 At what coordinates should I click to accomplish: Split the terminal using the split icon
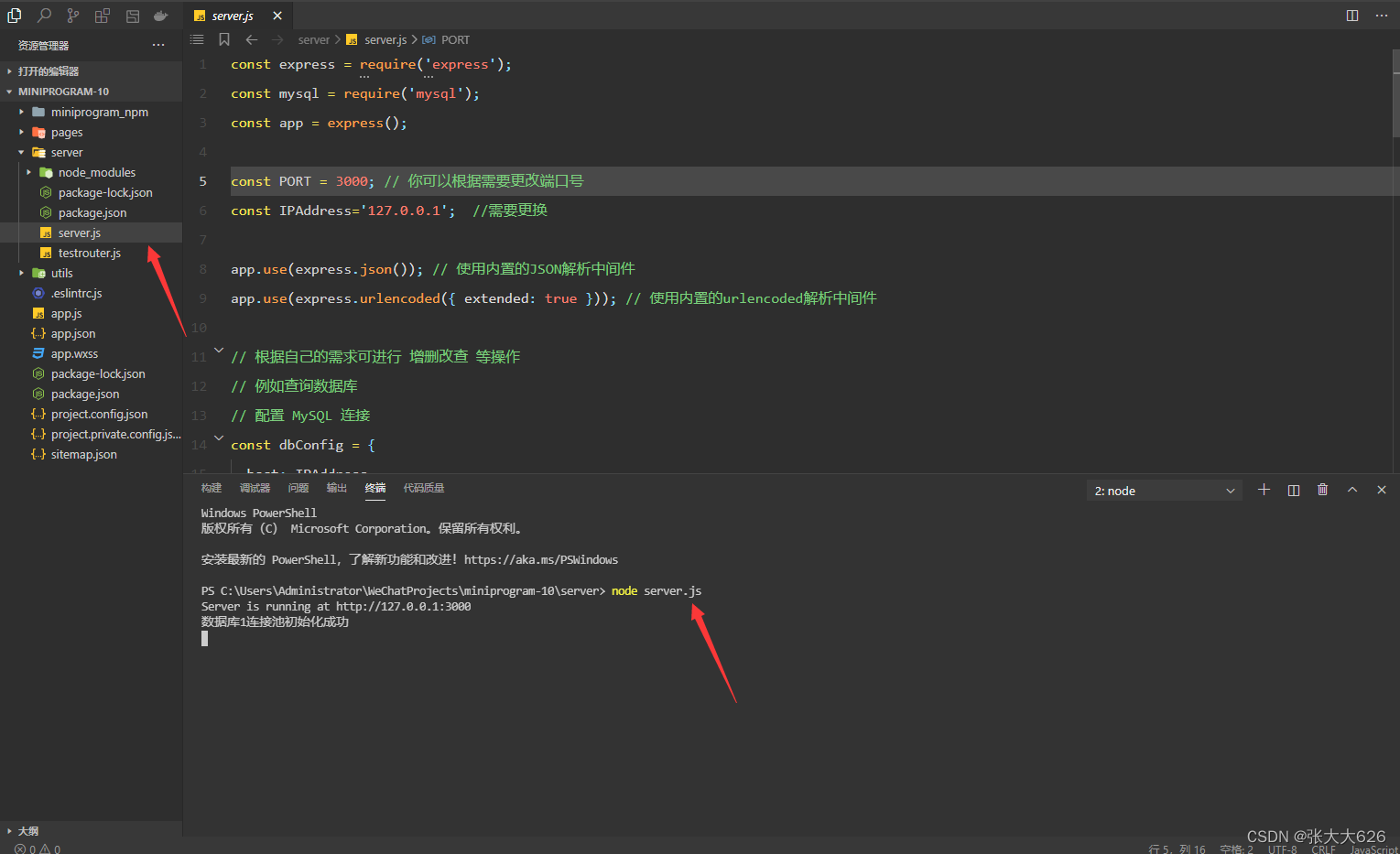tap(1293, 490)
